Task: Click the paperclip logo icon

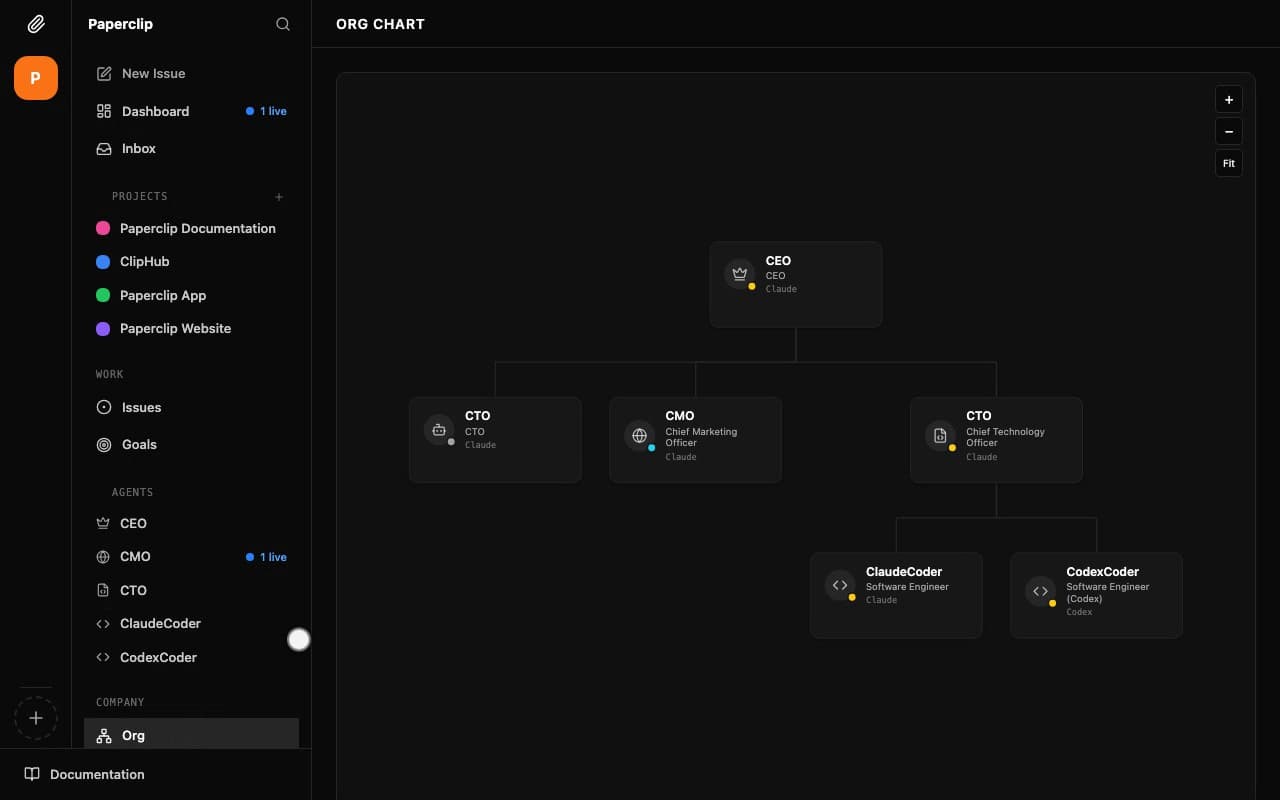Action: (36, 24)
